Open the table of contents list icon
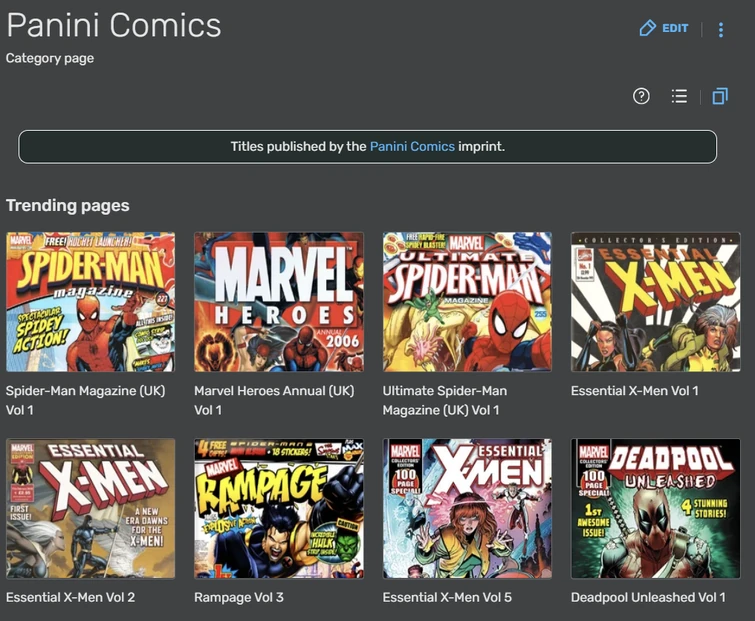Screen dimensions: 755x621 point(679,96)
